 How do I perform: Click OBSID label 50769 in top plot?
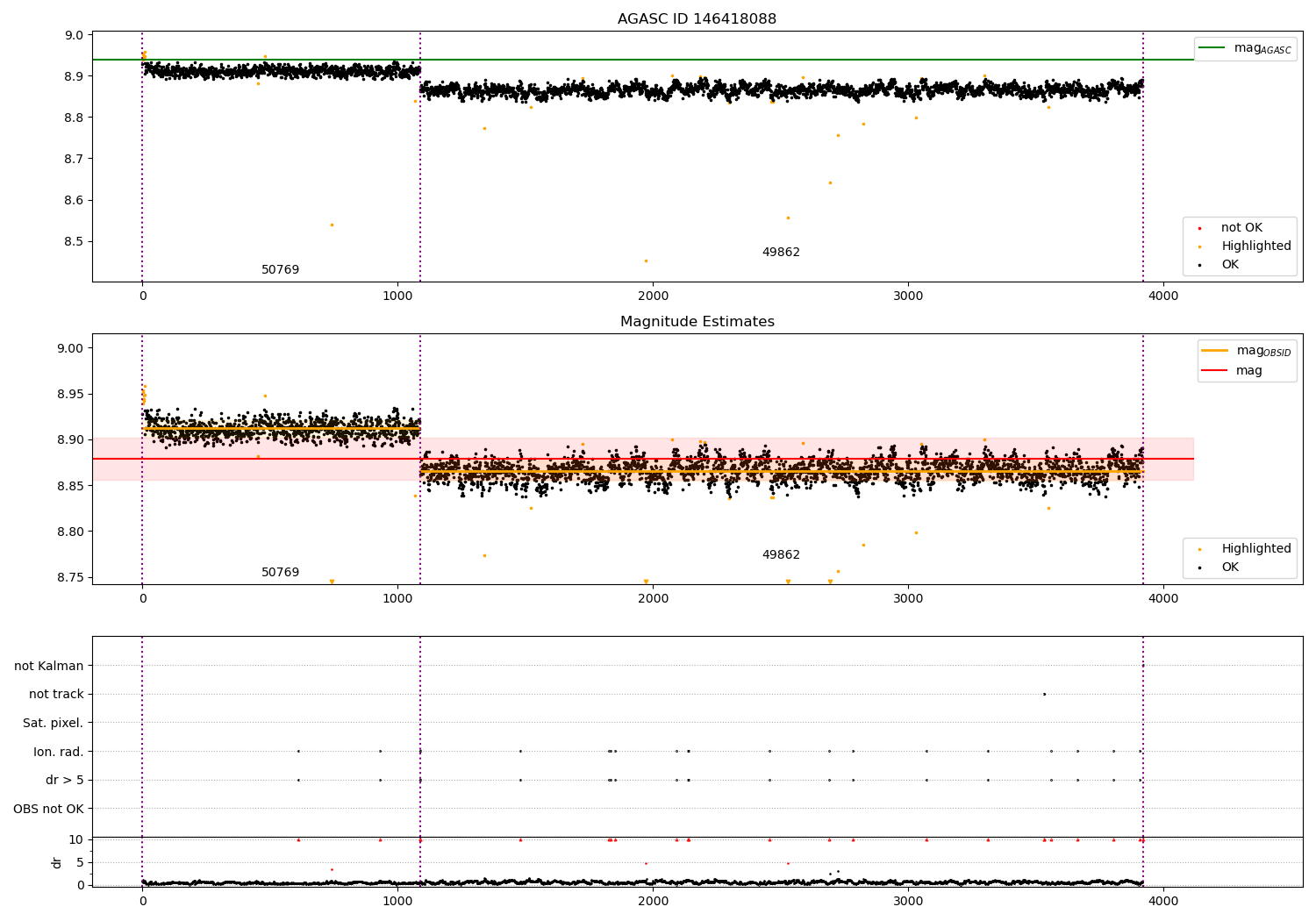tap(280, 270)
